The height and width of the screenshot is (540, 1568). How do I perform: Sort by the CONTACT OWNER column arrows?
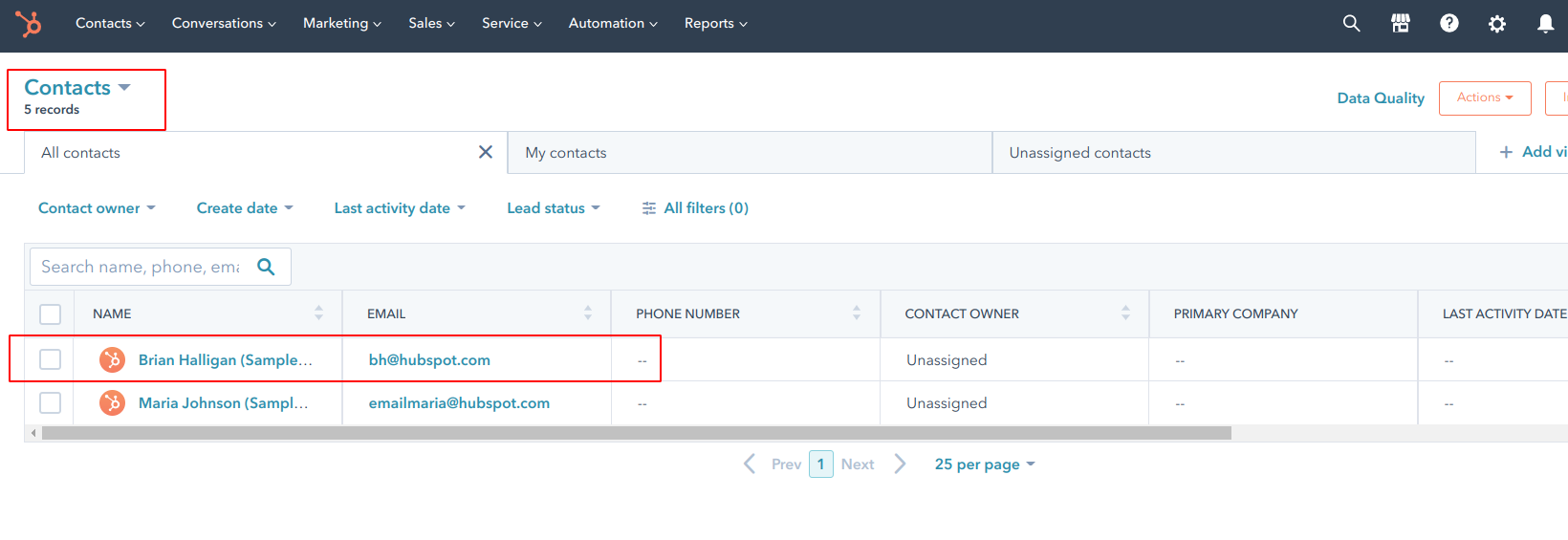coord(1125,313)
